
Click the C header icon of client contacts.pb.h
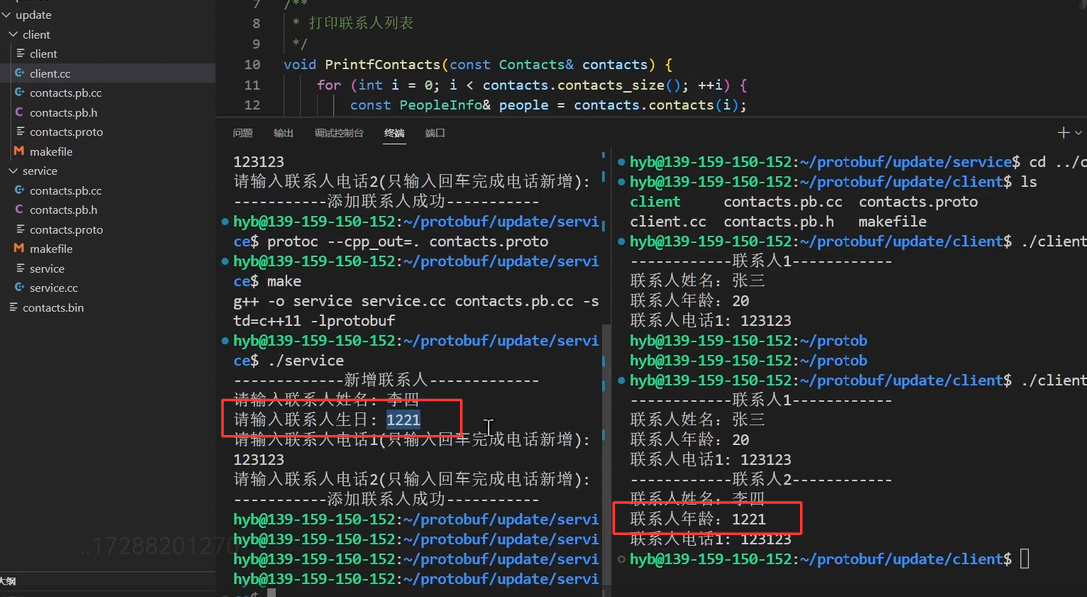[x=19, y=112]
